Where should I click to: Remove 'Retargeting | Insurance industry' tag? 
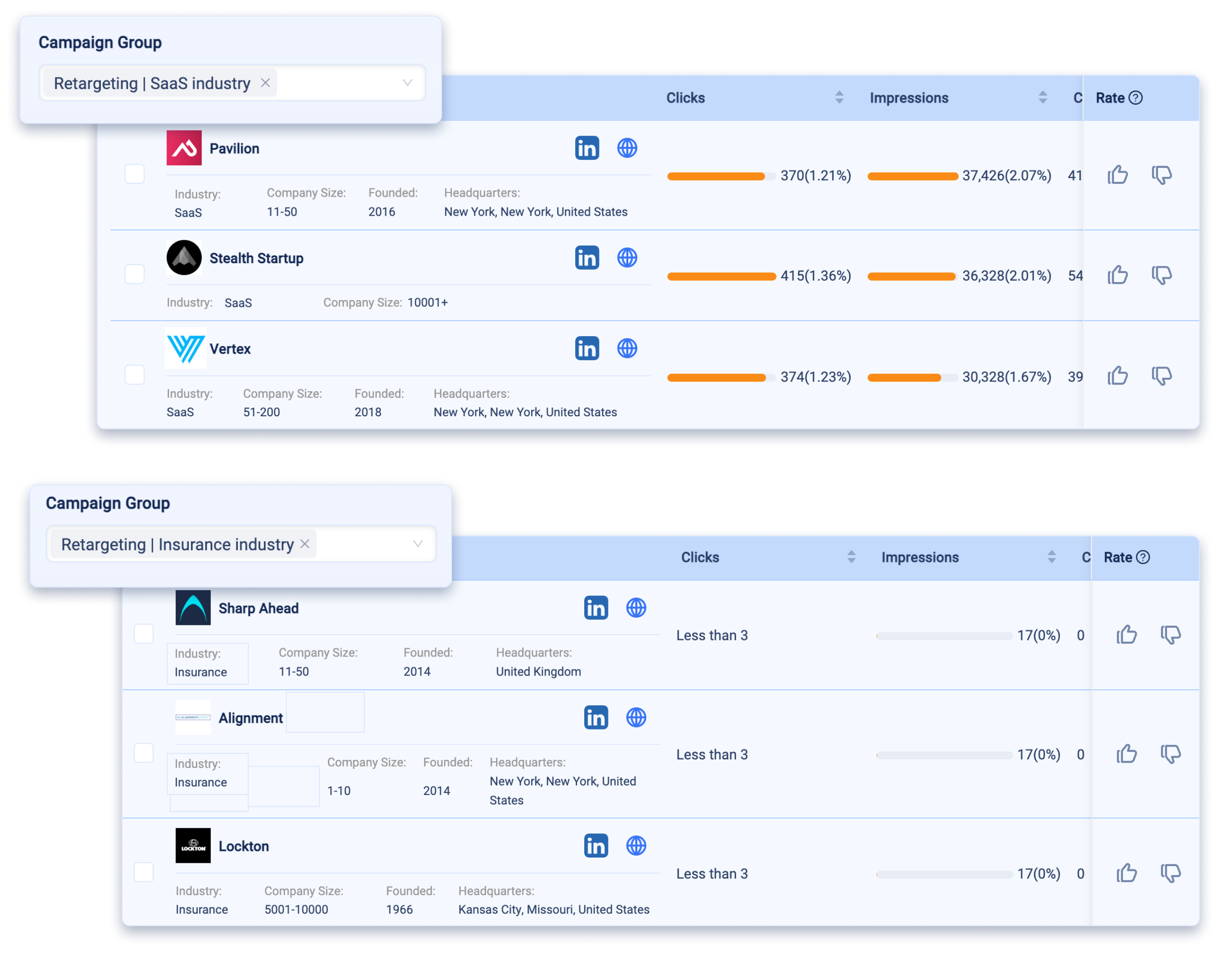pyautogui.click(x=305, y=544)
